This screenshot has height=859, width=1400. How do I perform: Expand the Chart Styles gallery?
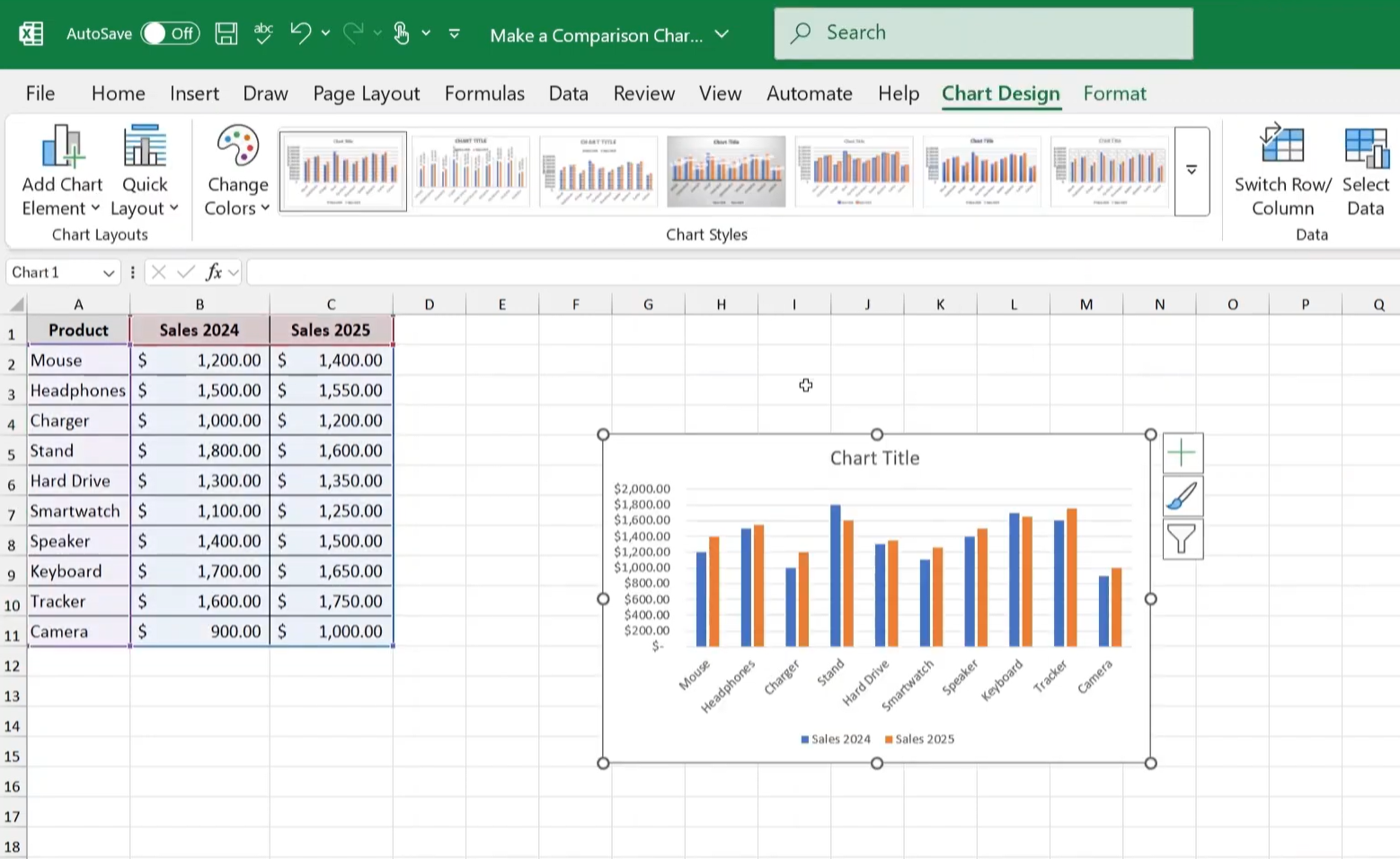[1192, 171]
